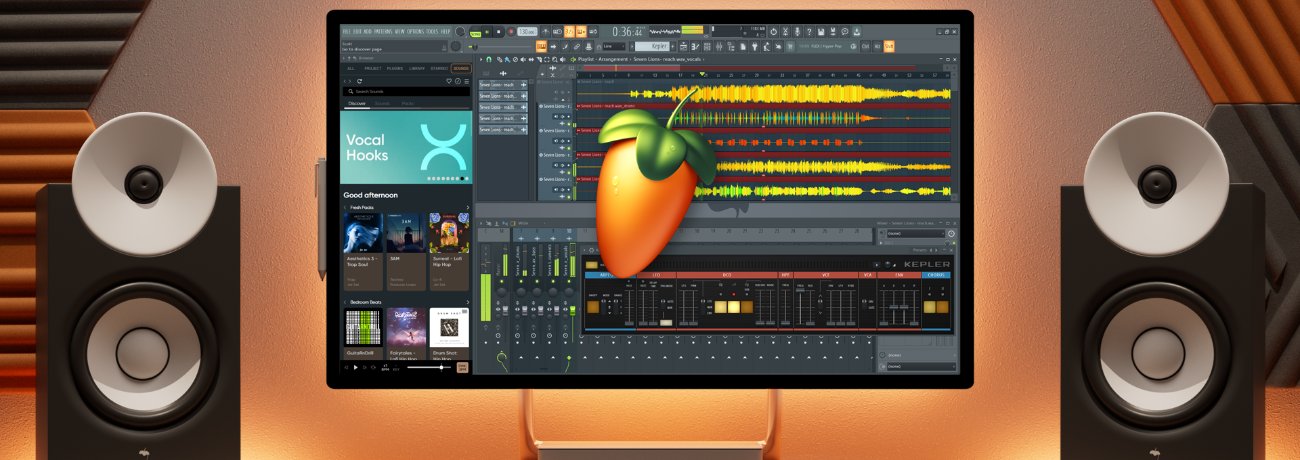Click the page file icon in shortcut toolbar
1300x460 pixels.
(743, 46)
